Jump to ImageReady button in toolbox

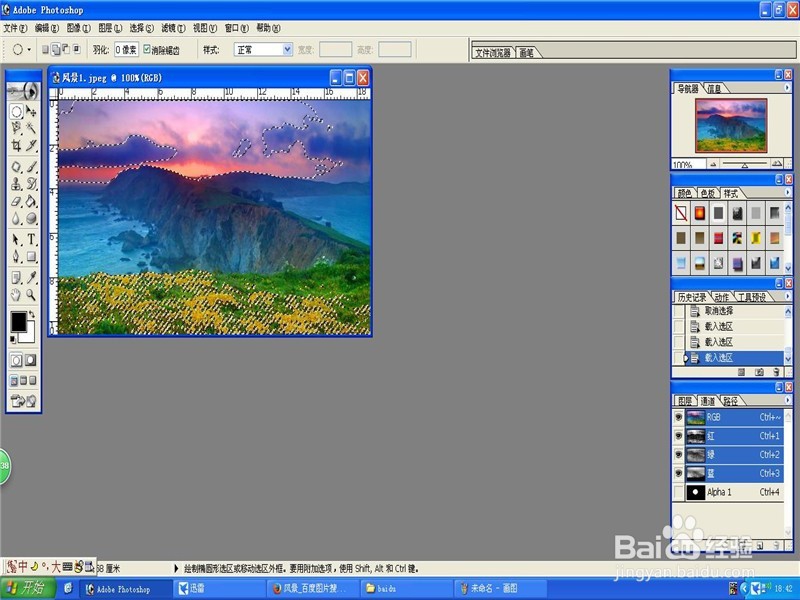pyautogui.click(x=23, y=401)
